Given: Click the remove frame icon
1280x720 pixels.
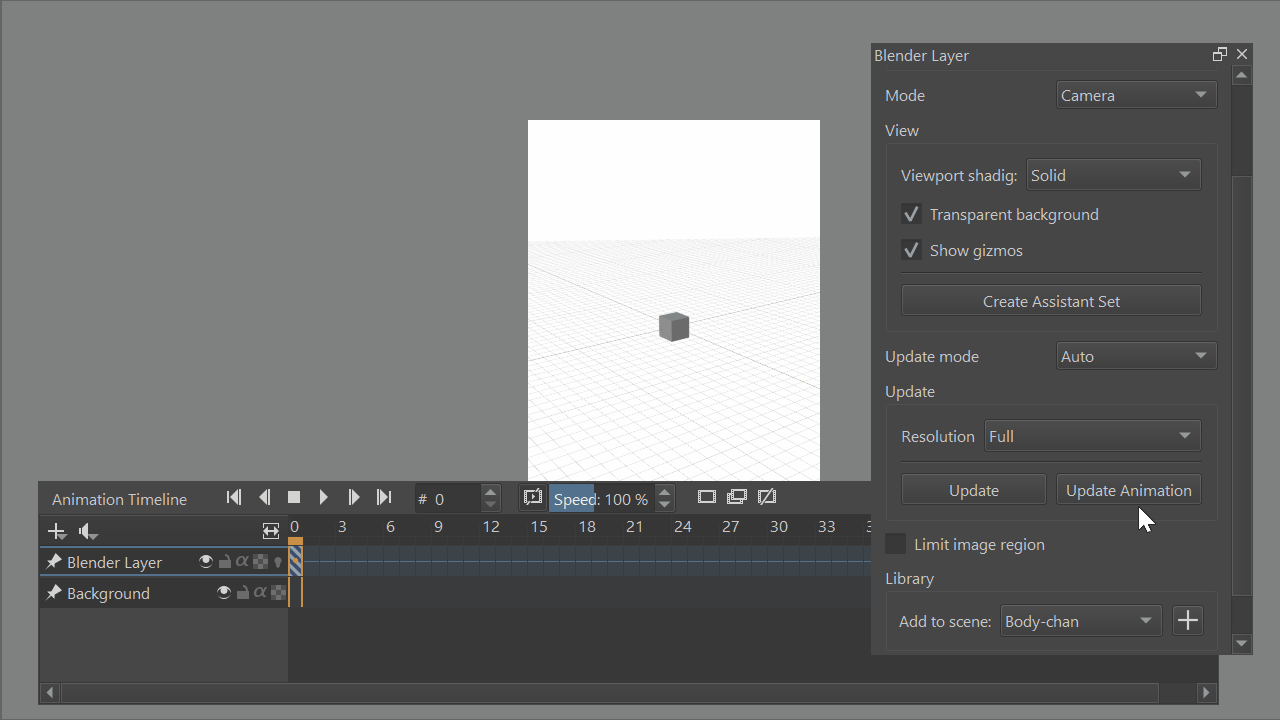Looking at the screenshot, I should tap(767, 497).
